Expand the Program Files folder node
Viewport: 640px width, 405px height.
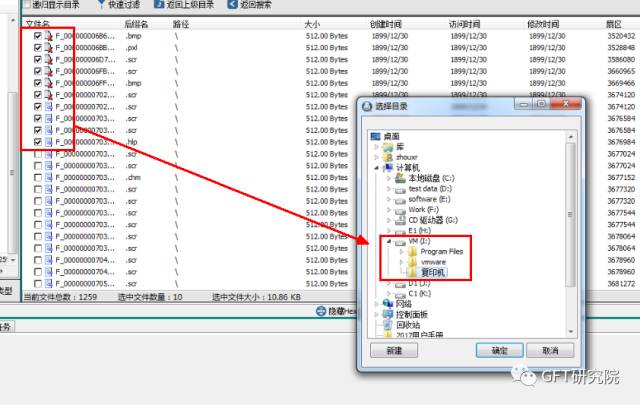tap(400, 251)
